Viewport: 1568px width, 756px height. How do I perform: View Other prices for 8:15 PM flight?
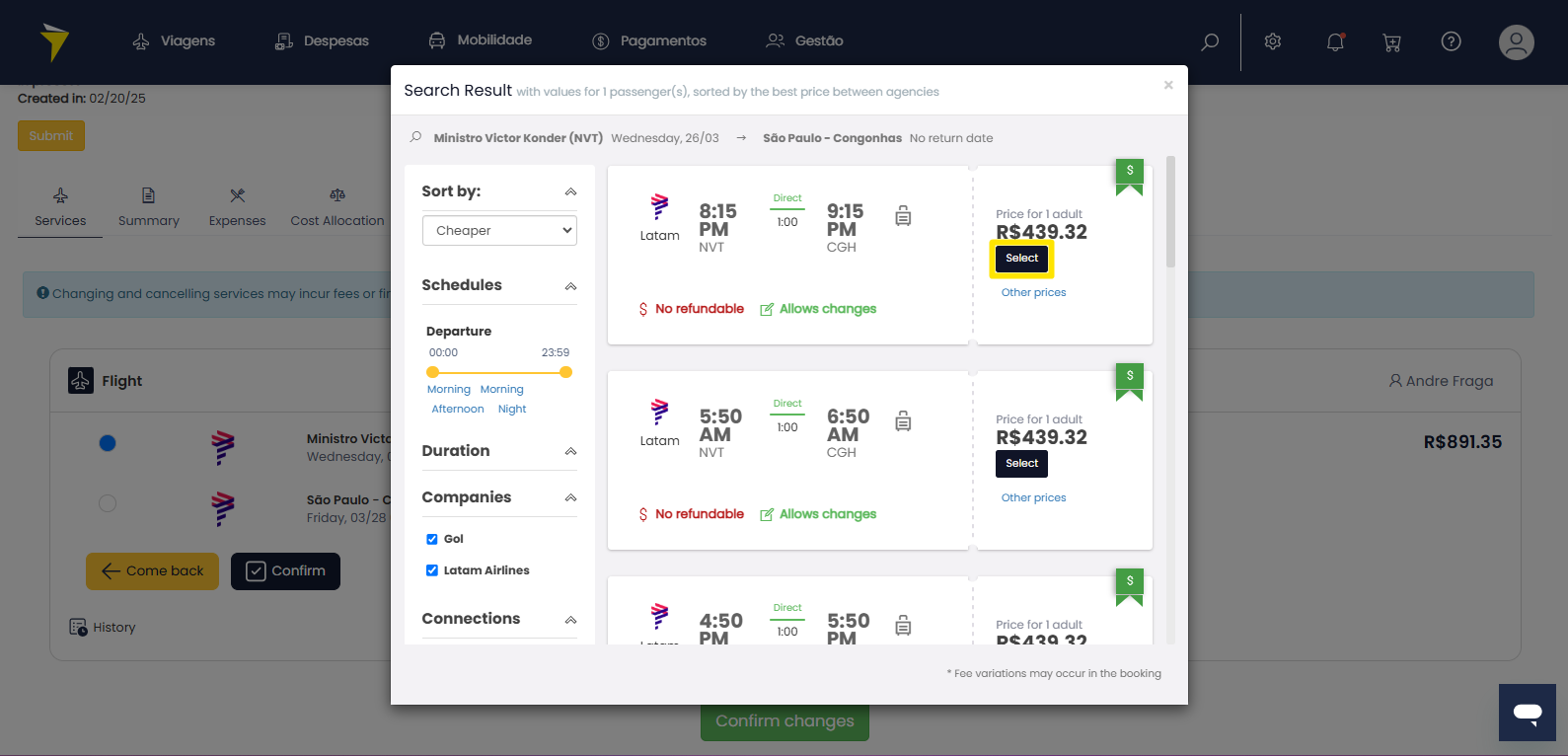[1033, 292]
